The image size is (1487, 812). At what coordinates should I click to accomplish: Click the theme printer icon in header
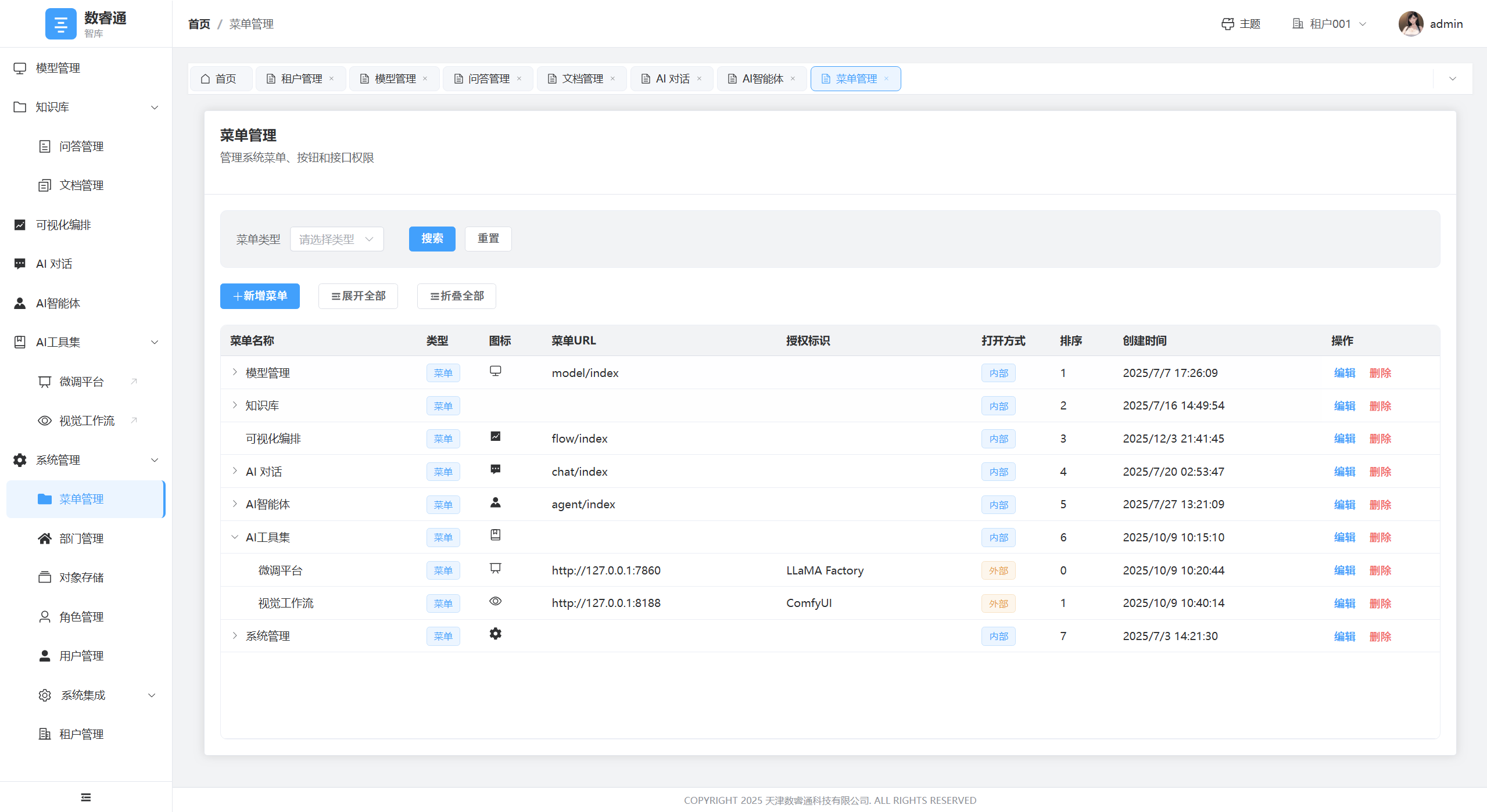point(1227,24)
